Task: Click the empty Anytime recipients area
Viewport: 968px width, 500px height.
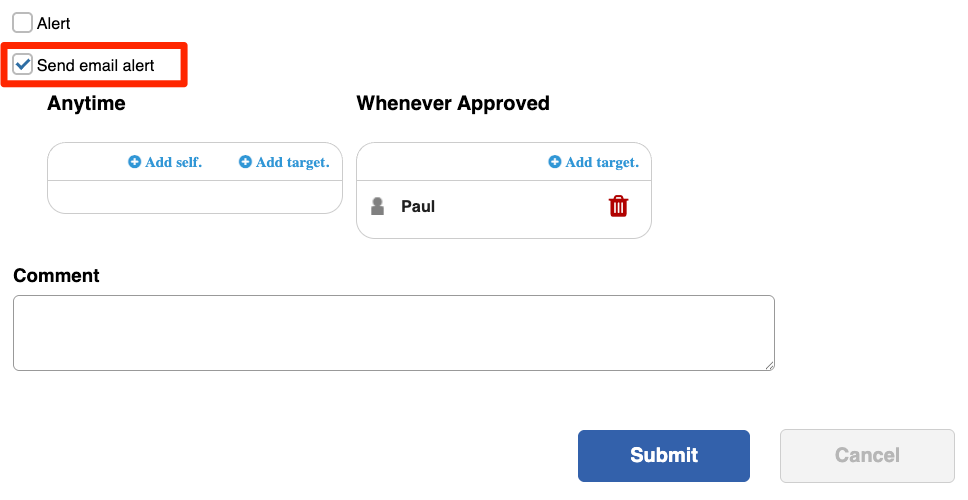Action: tap(195, 197)
